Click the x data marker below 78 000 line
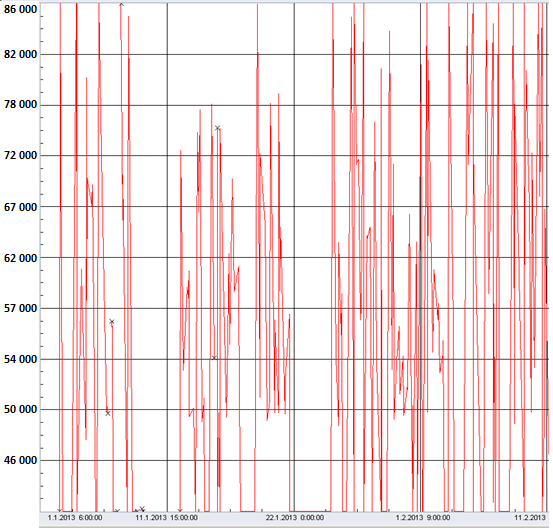The image size is (553, 530). coord(218,128)
